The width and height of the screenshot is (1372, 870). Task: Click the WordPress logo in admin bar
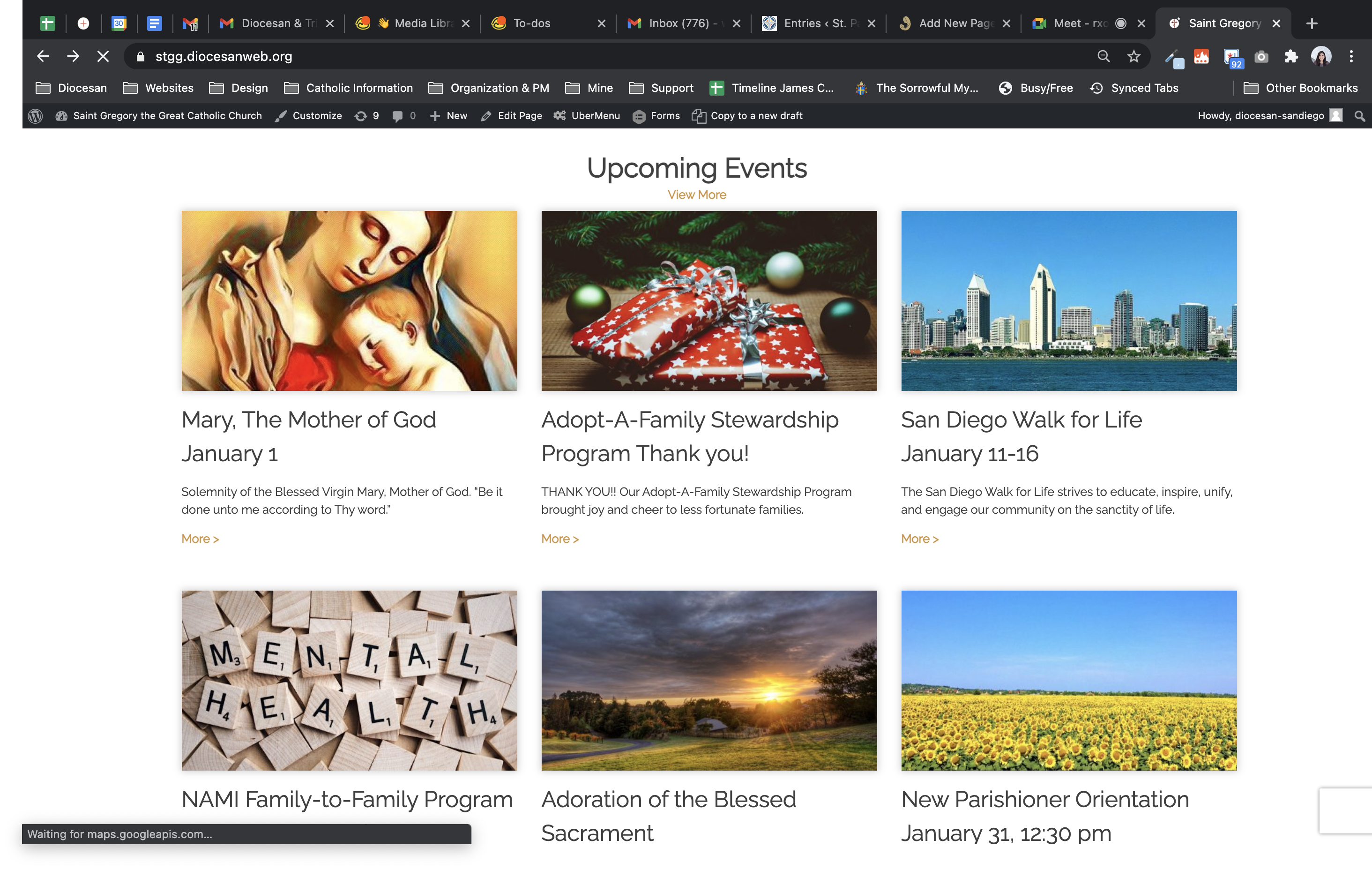pos(35,116)
